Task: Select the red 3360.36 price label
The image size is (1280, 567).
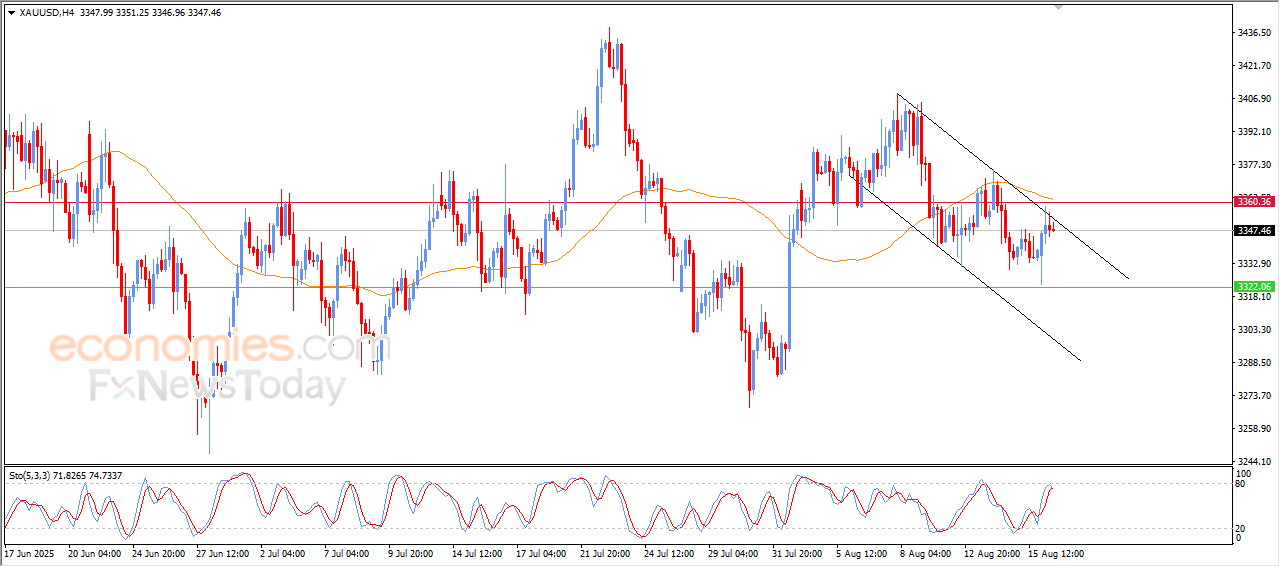Action: pyautogui.click(x=1253, y=202)
